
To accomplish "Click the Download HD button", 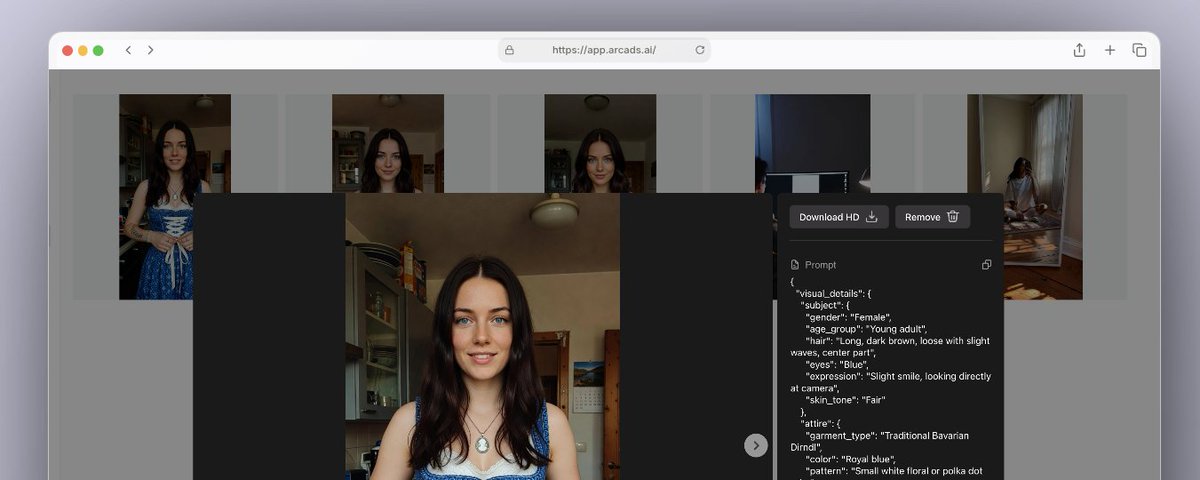I will (838, 217).
